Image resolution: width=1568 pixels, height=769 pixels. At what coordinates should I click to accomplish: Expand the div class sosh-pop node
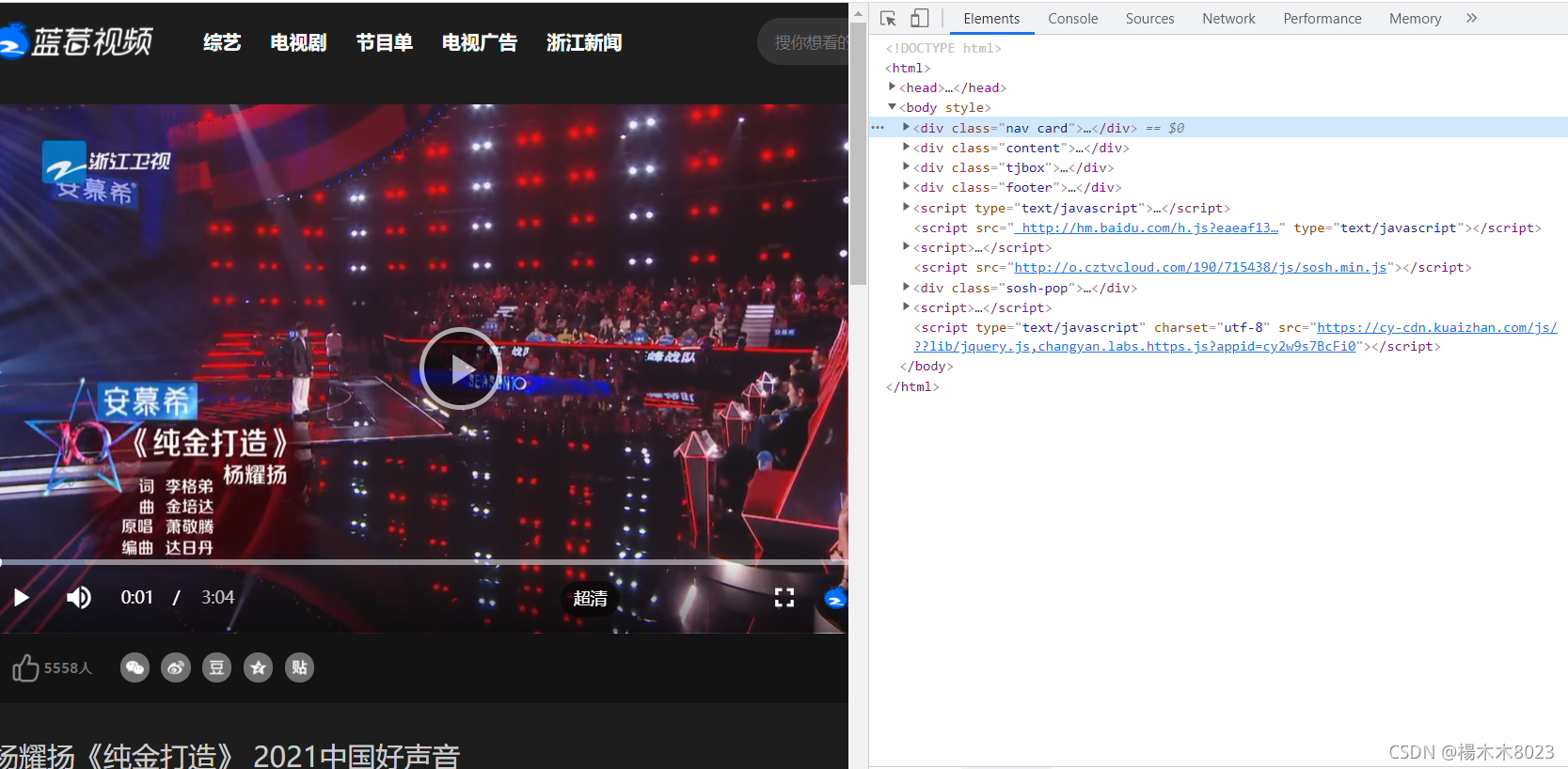[x=906, y=287]
